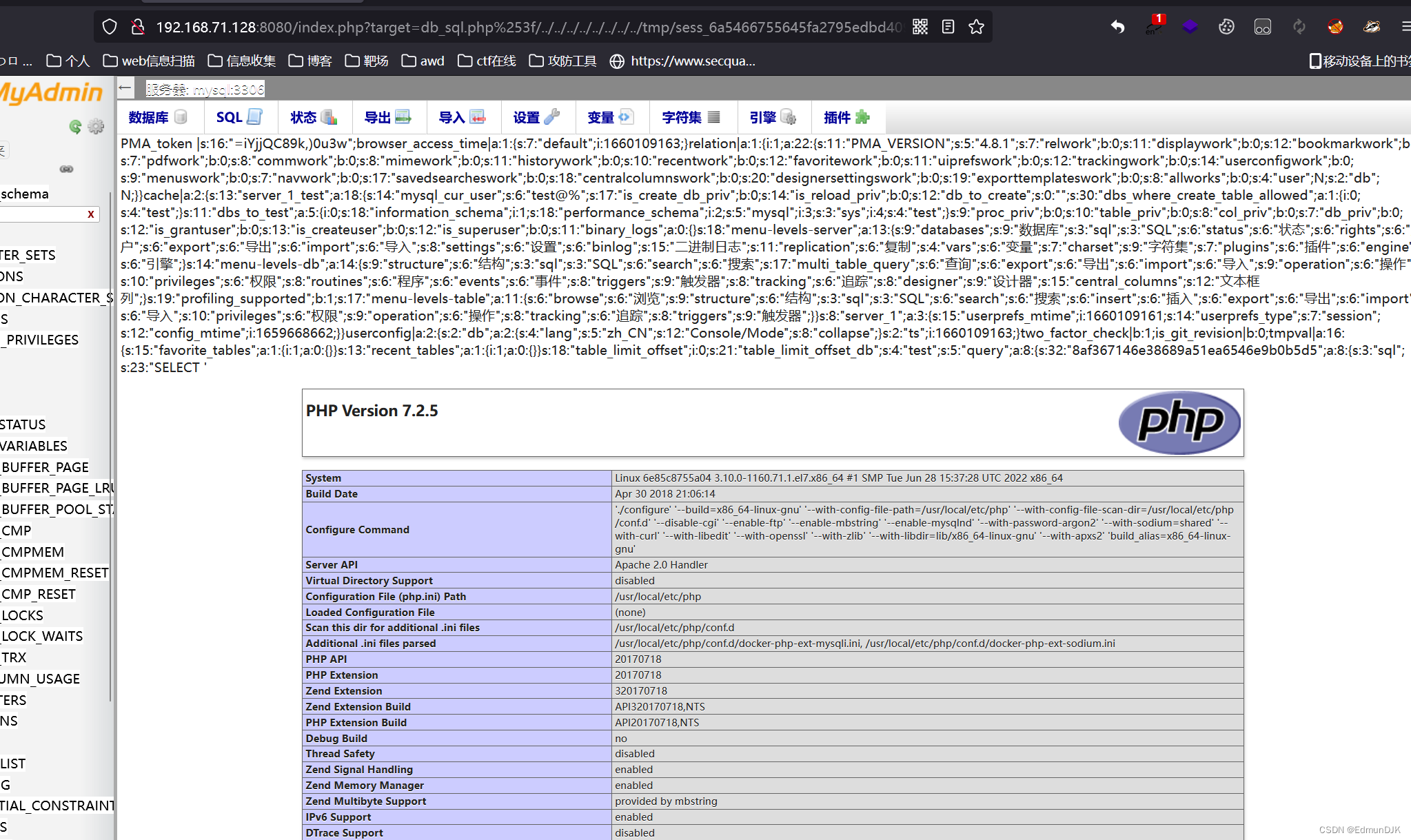This screenshot has height=840, width=1411.
Task: Click the navigation panel settings gear icon
Action: click(x=96, y=126)
